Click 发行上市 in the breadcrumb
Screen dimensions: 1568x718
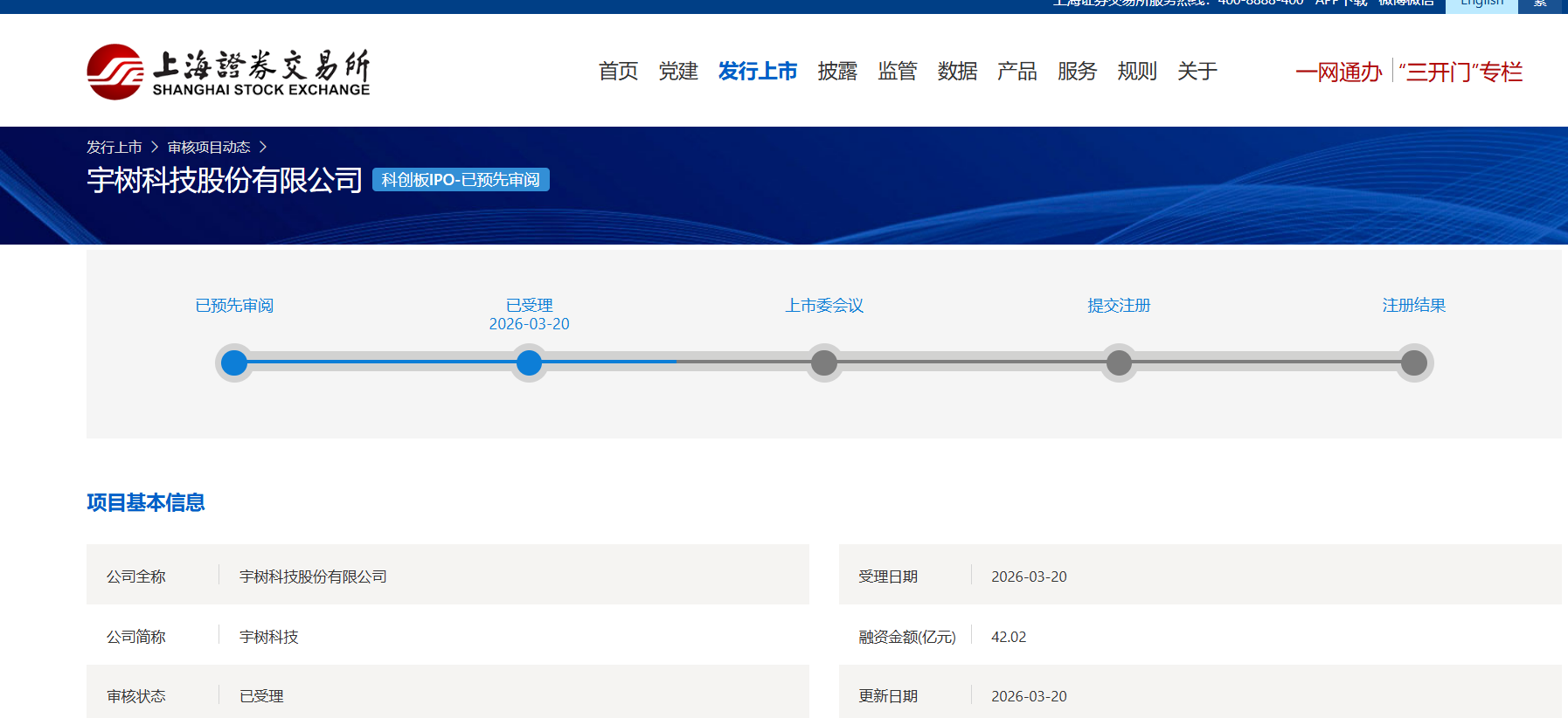tap(114, 148)
